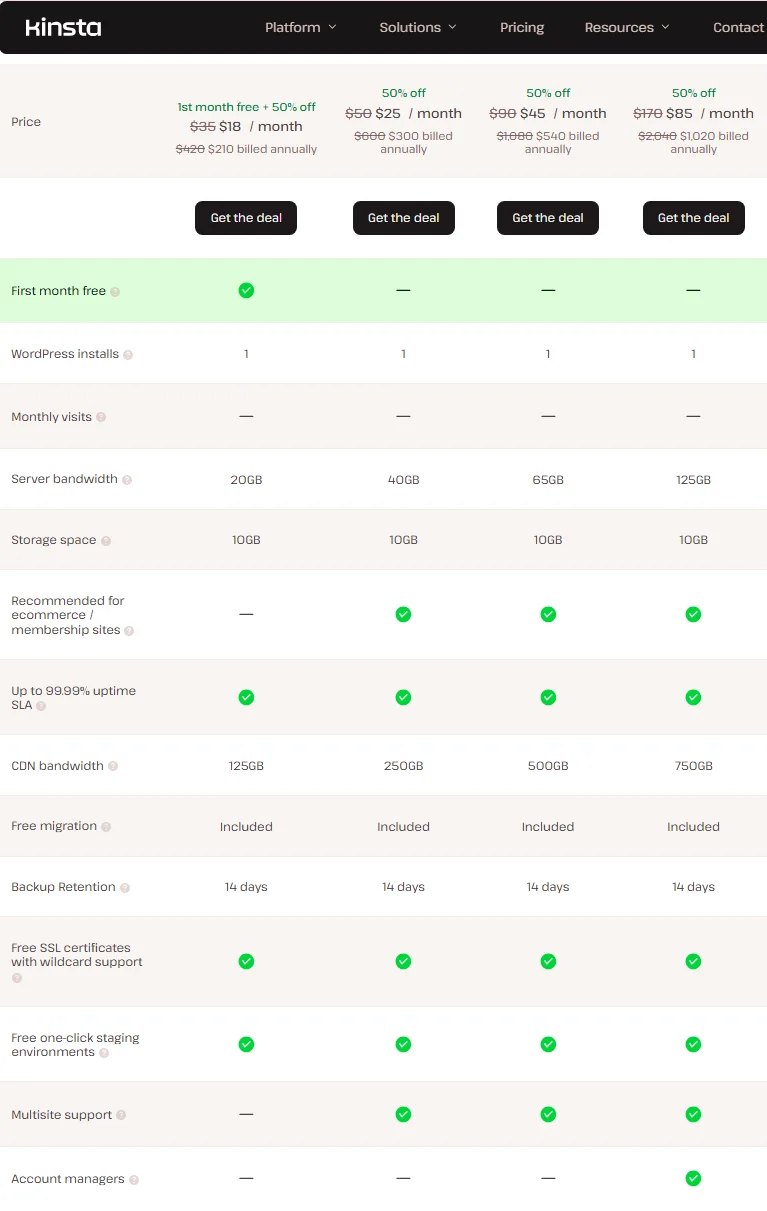The height and width of the screenshot is (1211, 767).
Task: Show help tooltip for Server bandwidth
Action: pyautogui.click(x=127, y=480)
